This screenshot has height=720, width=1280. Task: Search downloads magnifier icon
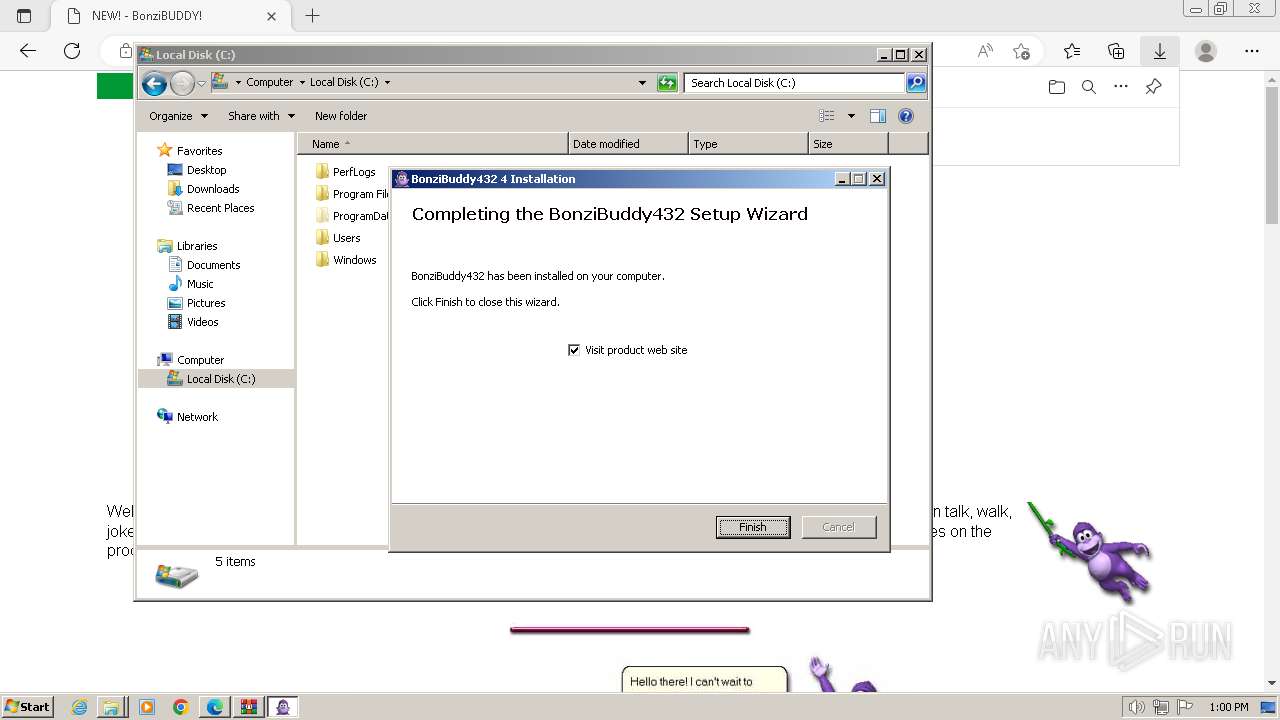coord(1089,87)
